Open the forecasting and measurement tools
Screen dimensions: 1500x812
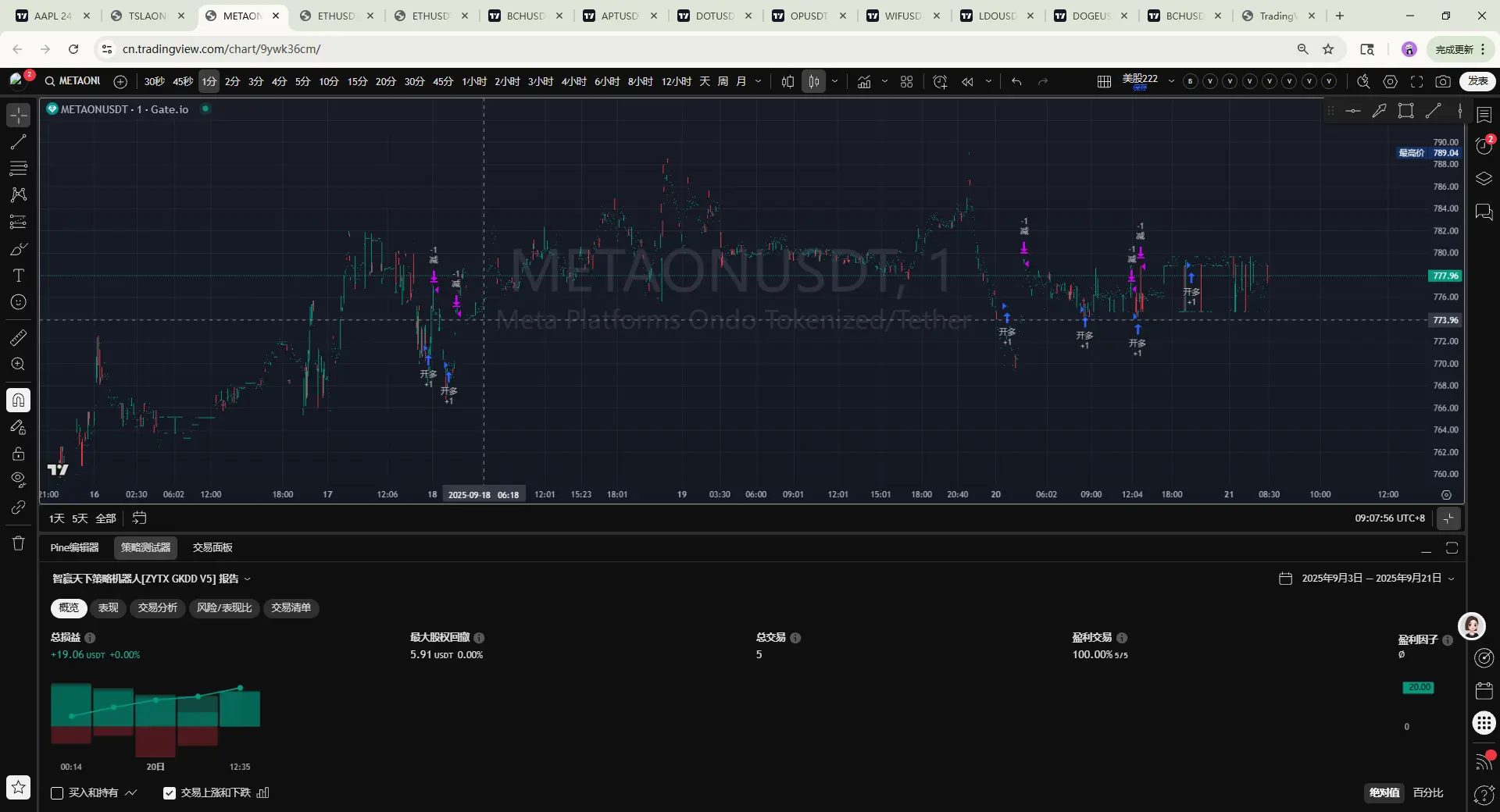[19, 223]
